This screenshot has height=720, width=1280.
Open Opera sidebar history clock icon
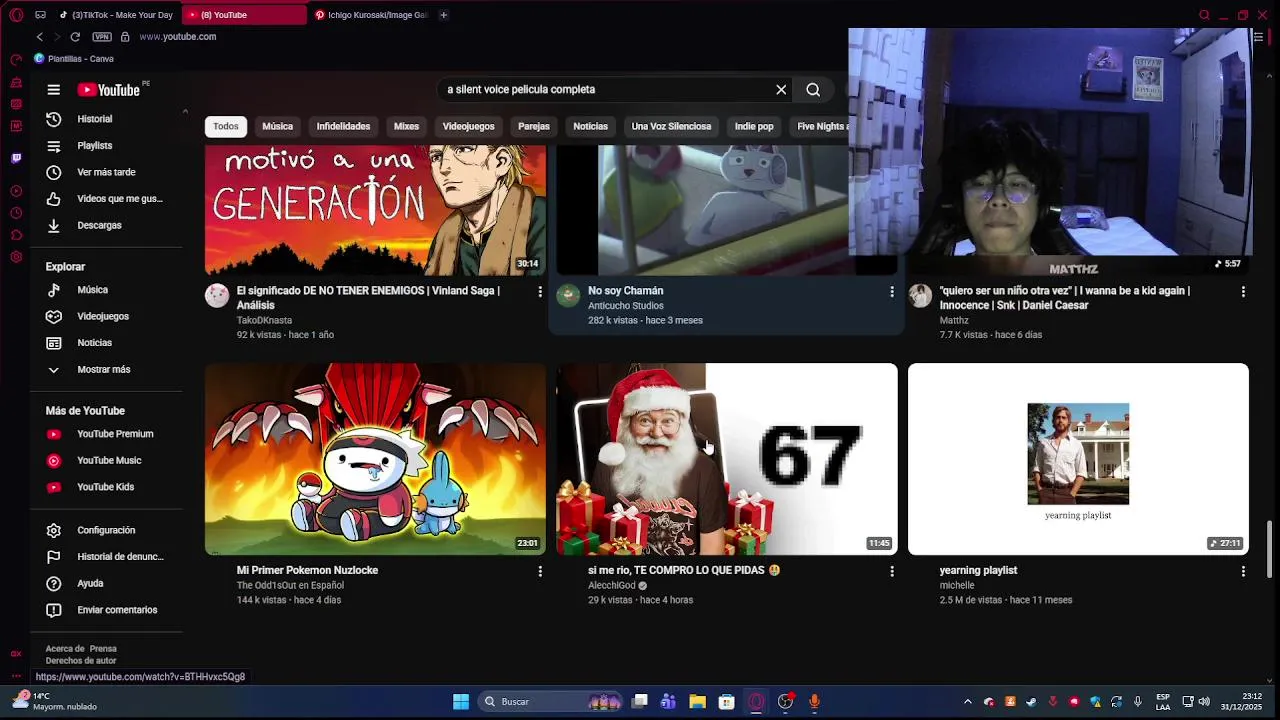point(16,213)
